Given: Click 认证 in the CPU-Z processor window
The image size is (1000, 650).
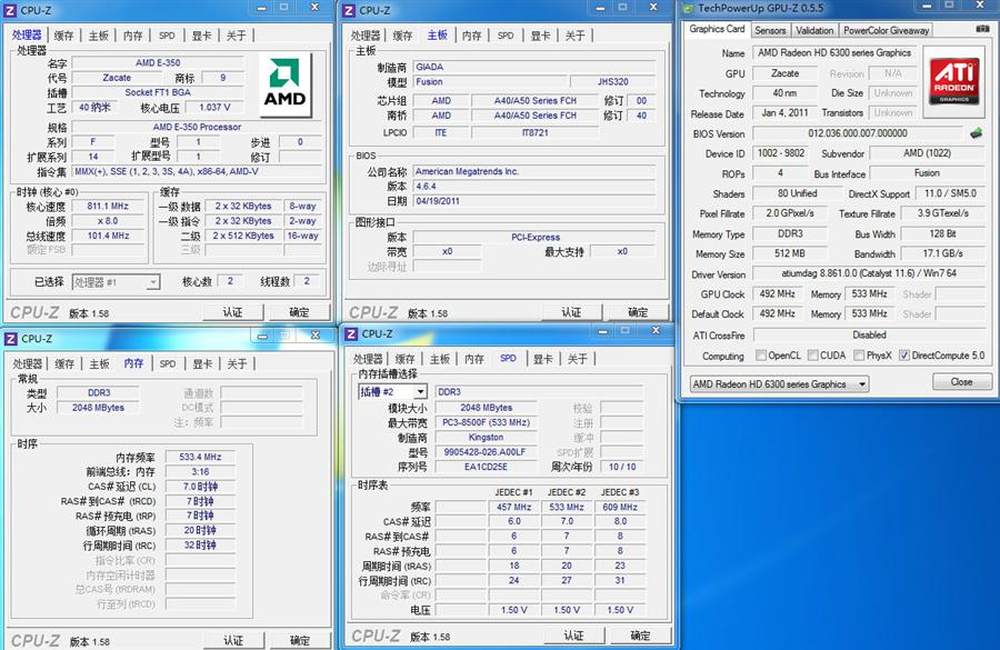Looking at the screenshot, I should pyautogui.click(x=232, y=313).
